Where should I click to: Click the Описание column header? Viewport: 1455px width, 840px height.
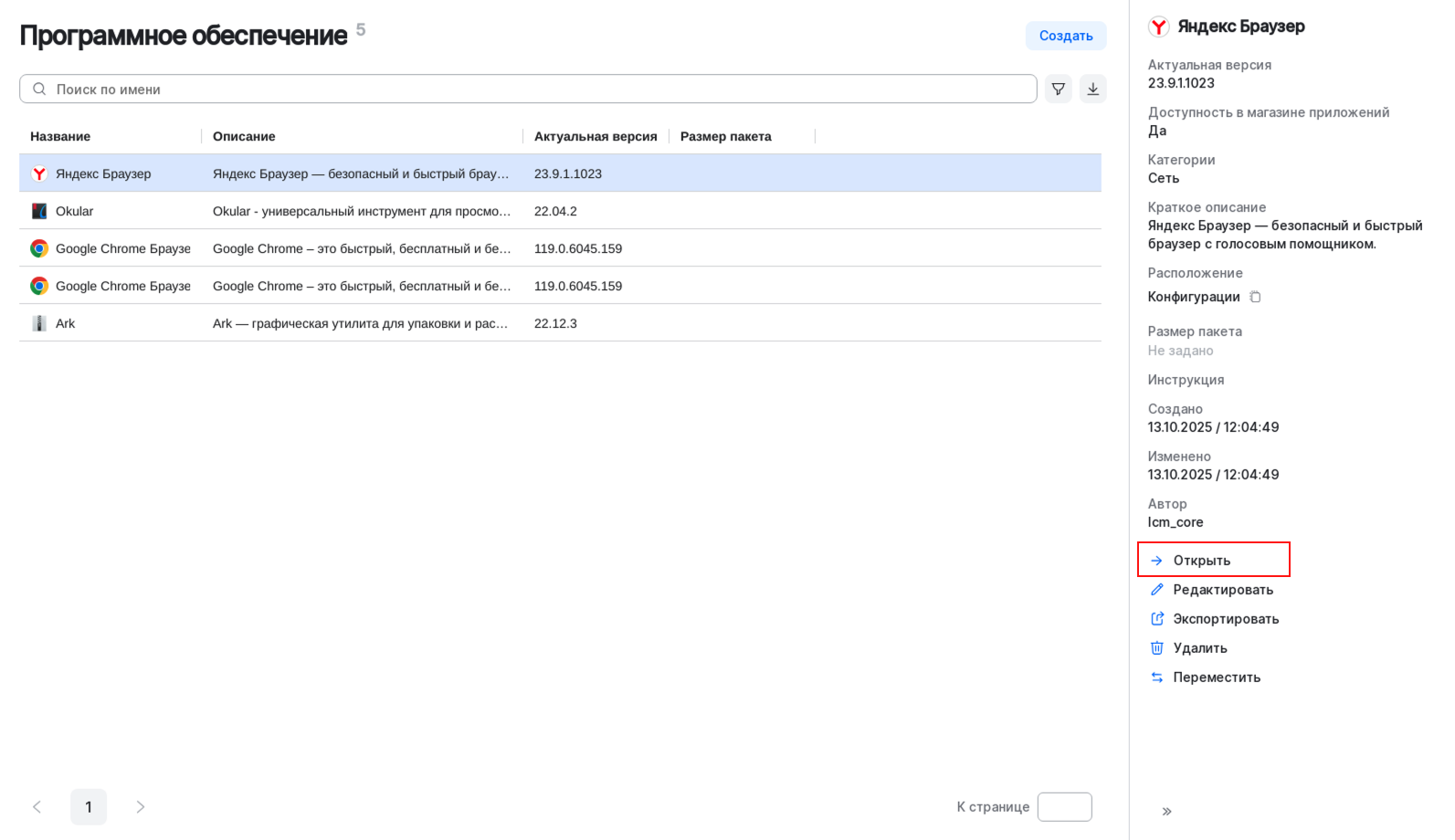coord(244,136)
